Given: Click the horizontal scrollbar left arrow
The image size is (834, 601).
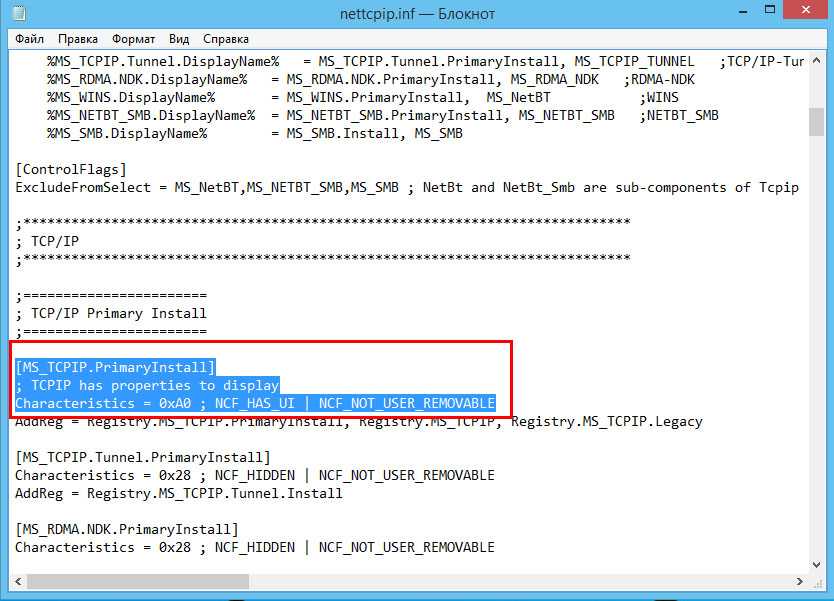Looking at the screenshot, I should (x=17, y=581).
